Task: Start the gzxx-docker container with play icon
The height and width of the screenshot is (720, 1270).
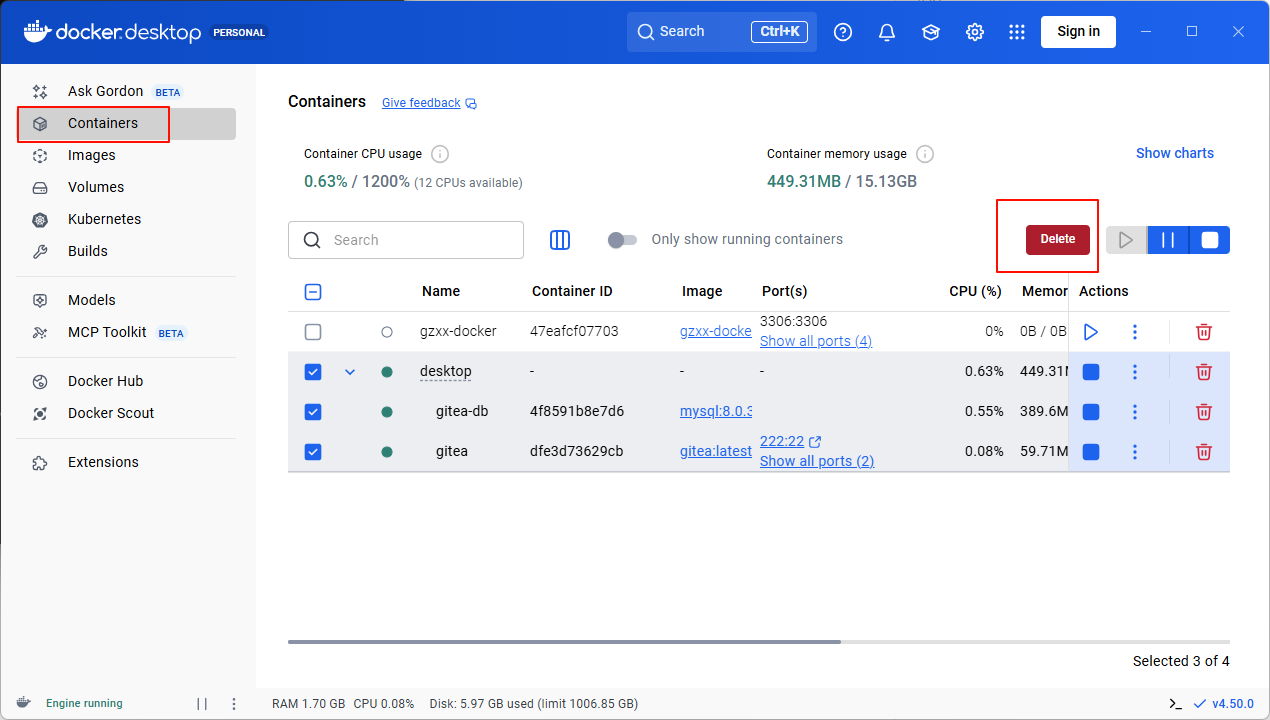Action: click(x=1091, y=331)
